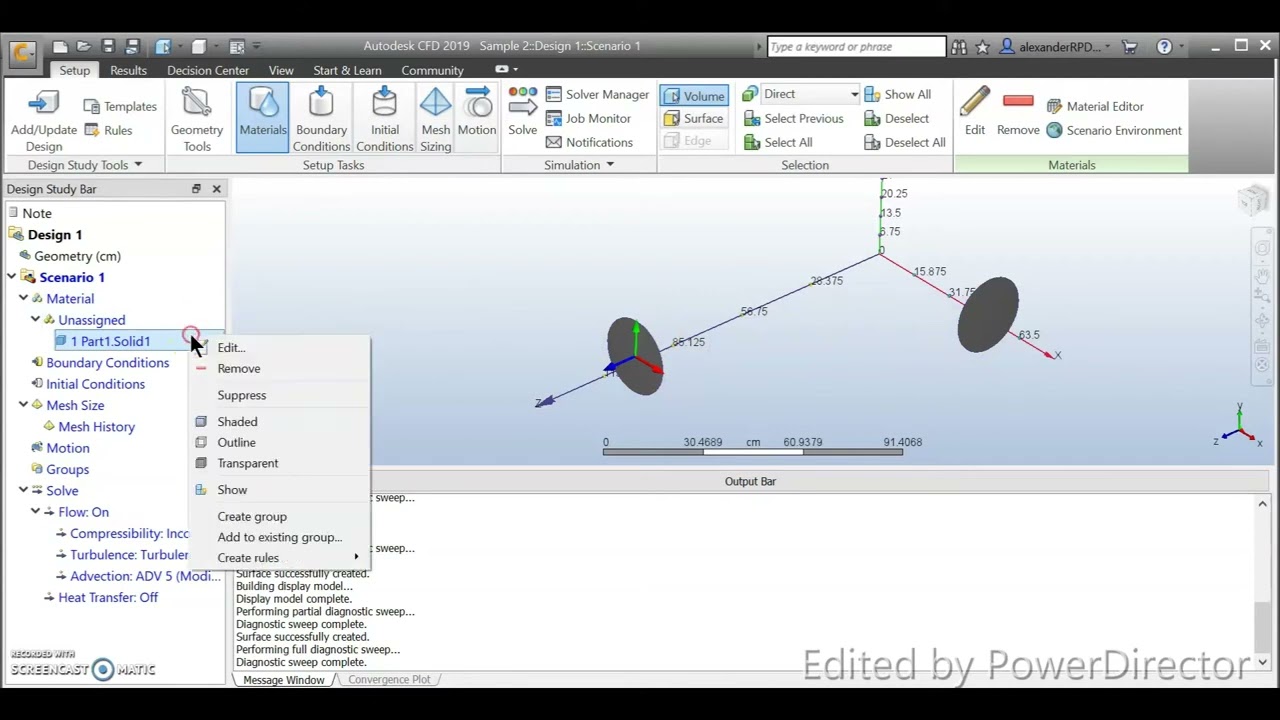Viewport: 1280px width, 720px height.
Task: Collapse the Material tree node
Action: 23,298
